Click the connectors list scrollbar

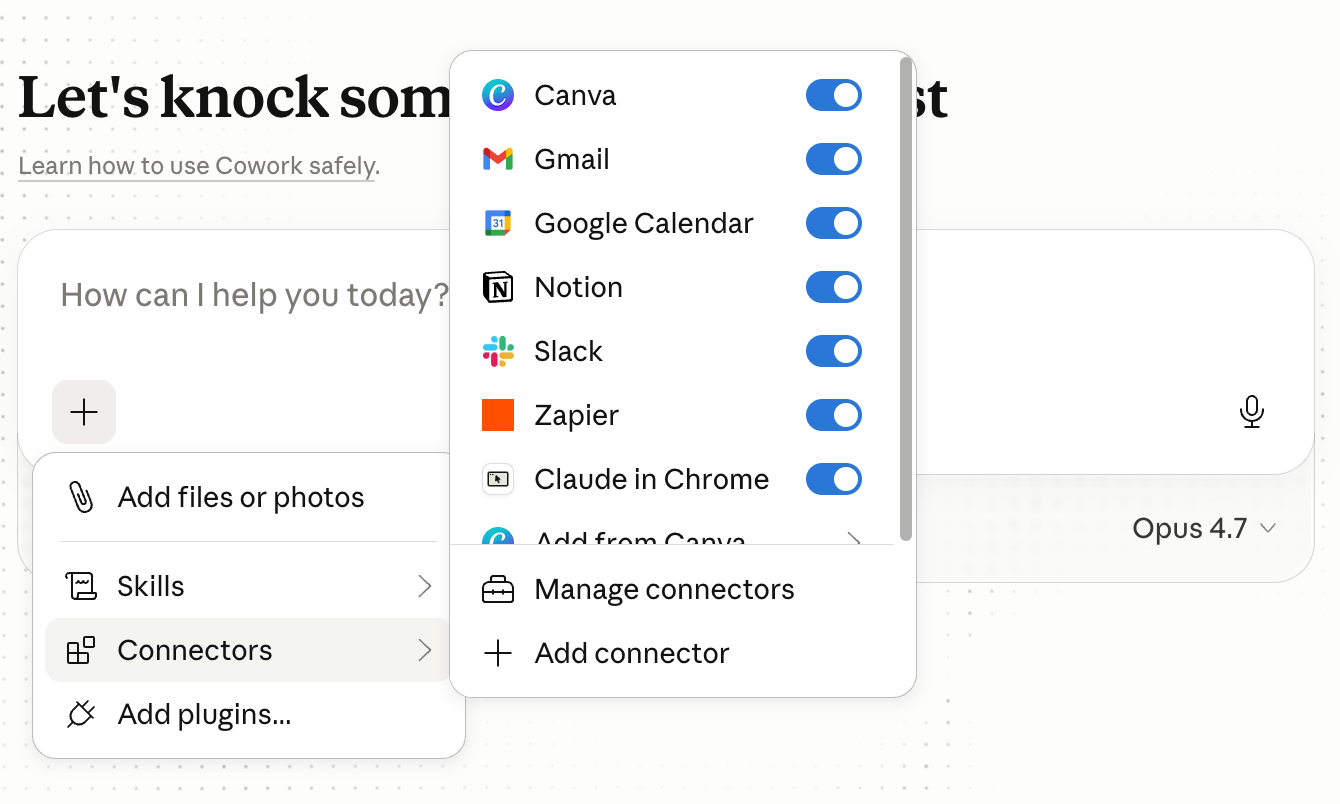(906, 298)
